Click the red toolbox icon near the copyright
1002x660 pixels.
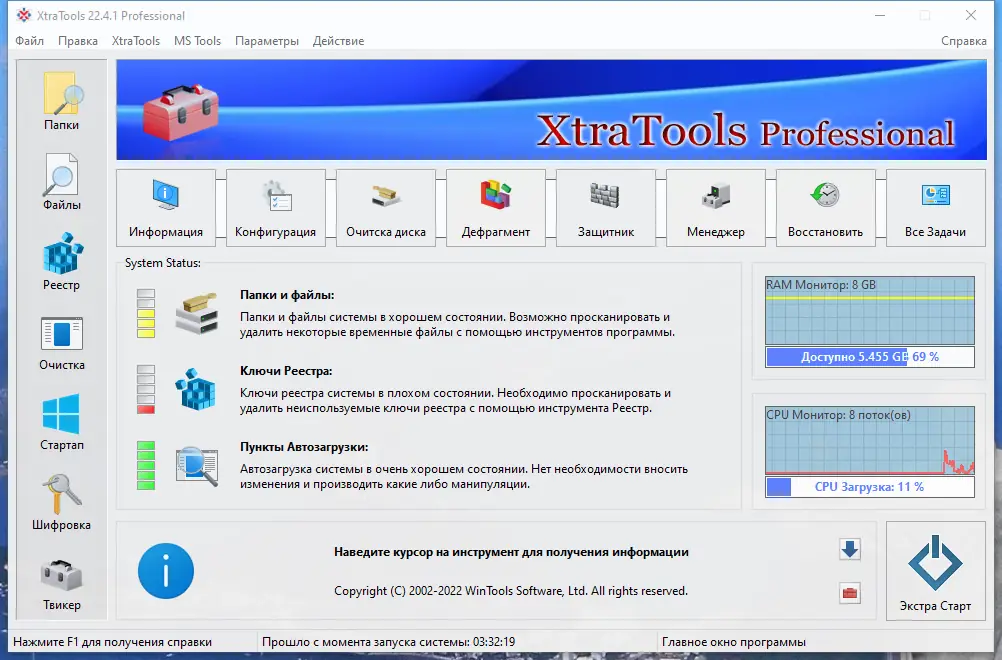849,591
